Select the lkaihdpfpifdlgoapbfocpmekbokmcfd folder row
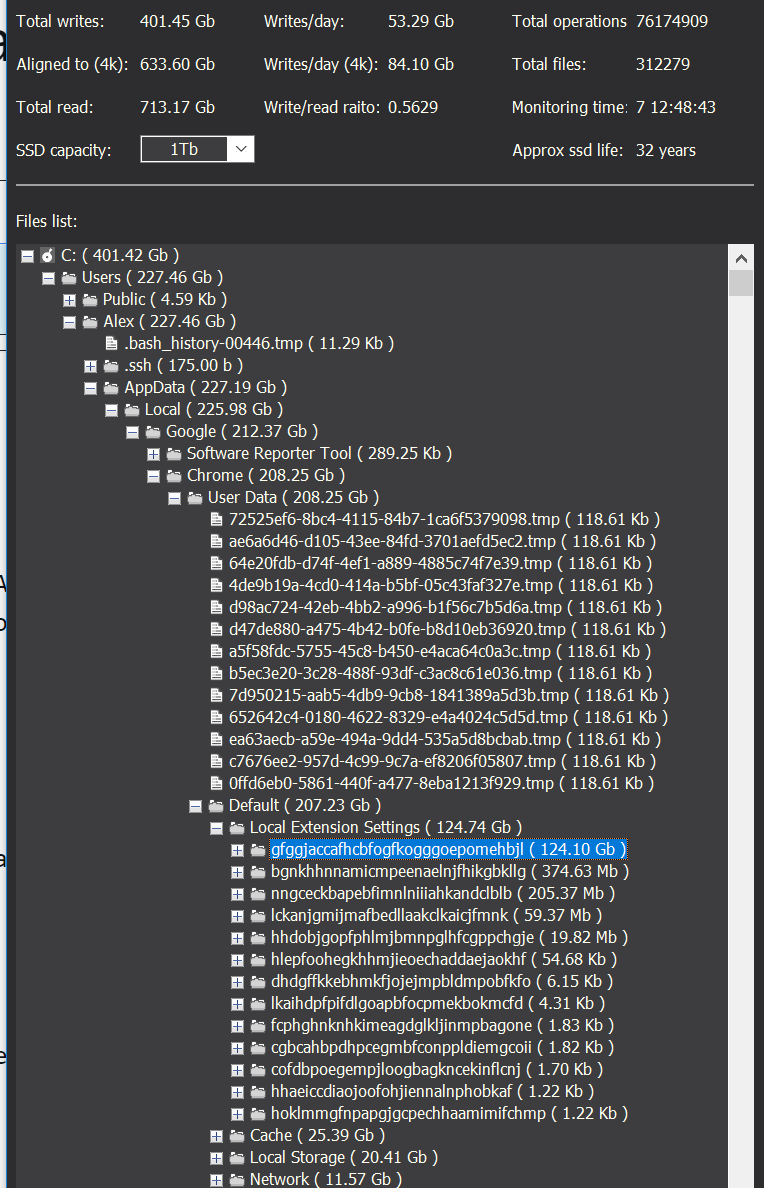This screenshot has height=1188, width=764. (x=438, y=1004)
